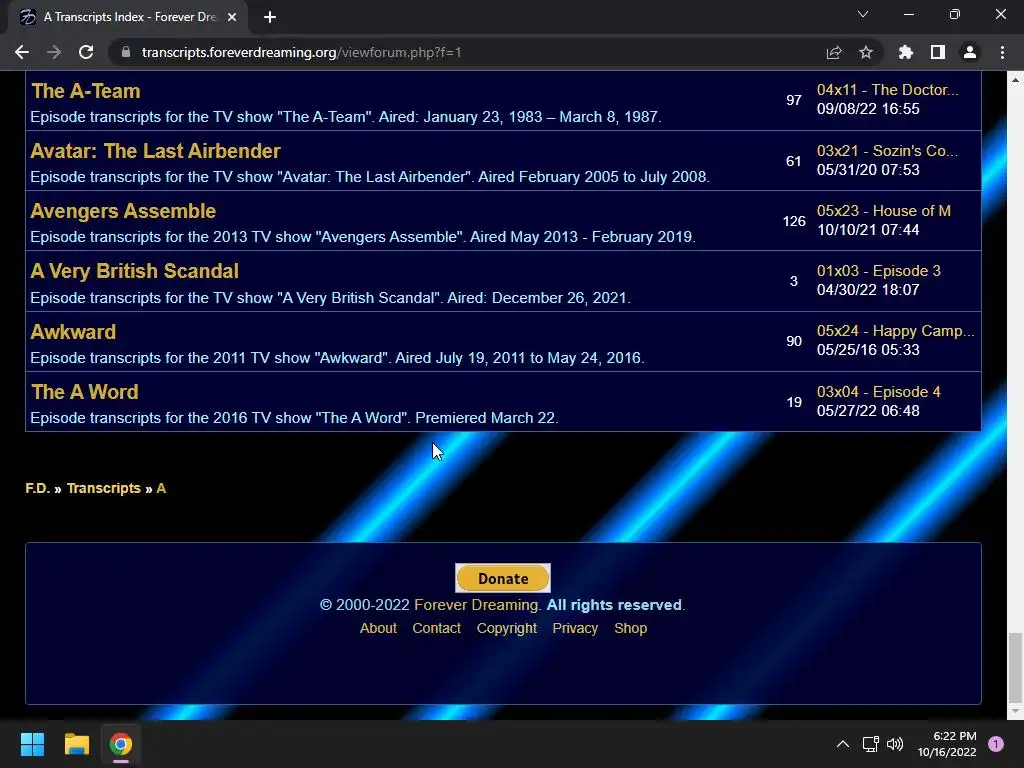Click timestamp 05/25/16 05:33

[868, 350]
